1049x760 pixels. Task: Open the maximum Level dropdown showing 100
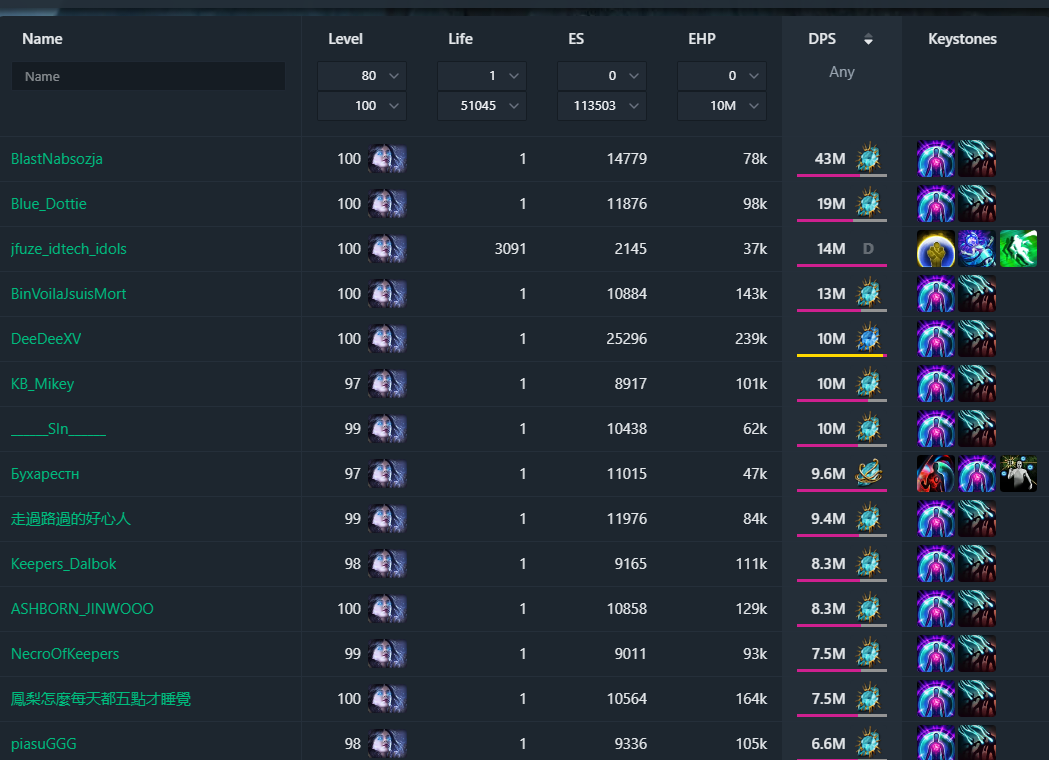point(362,106)
